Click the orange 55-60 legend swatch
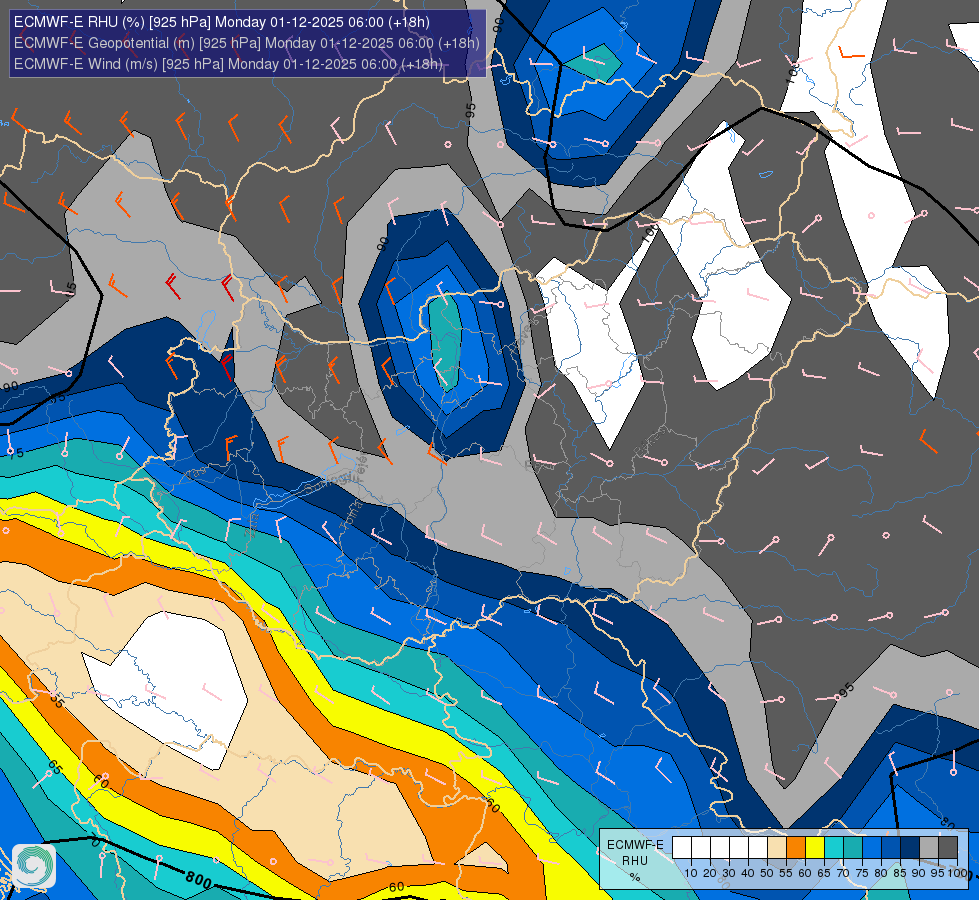Viewport: 979px width, 900px height. 795,848
